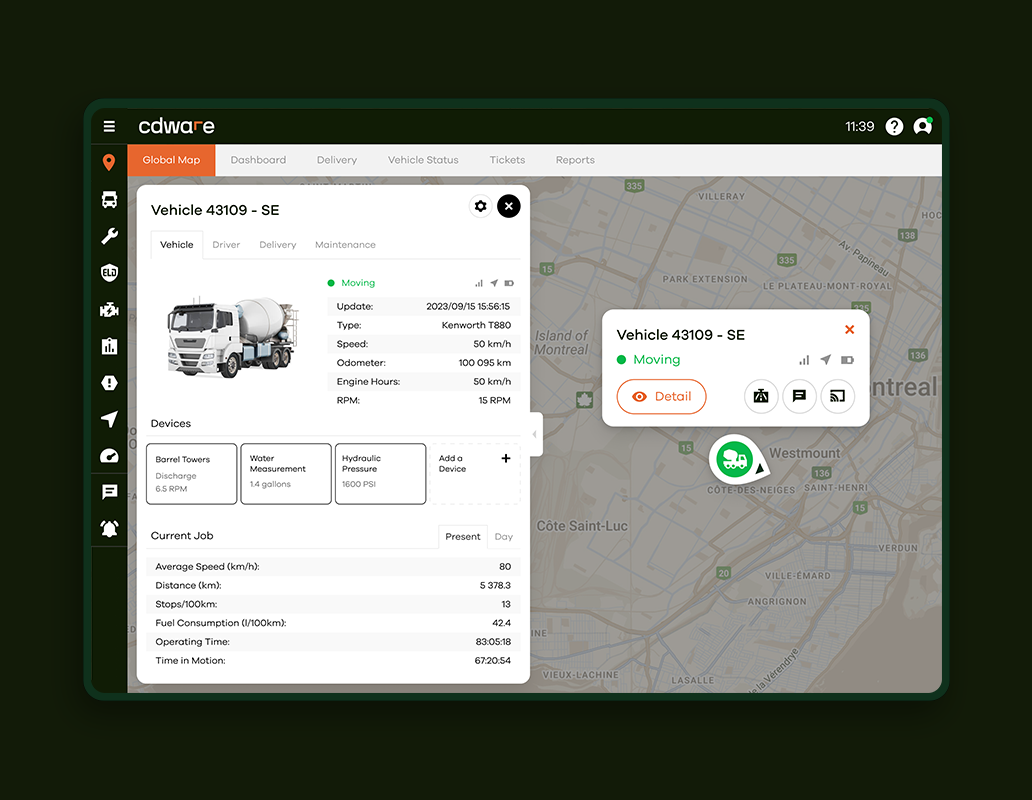Select the map pin sidebar icon
Viewport: 1032px width, 800px height.
point(109,162)
